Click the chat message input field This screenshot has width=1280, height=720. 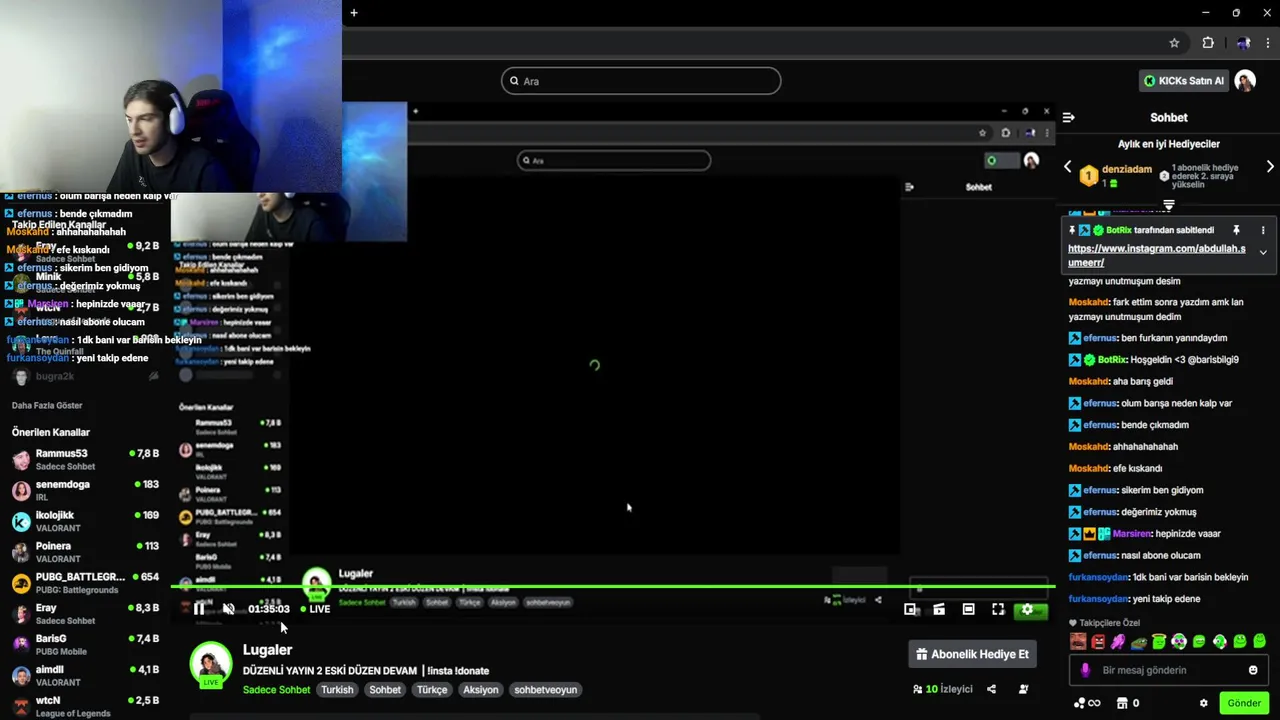click(1170, 670)
